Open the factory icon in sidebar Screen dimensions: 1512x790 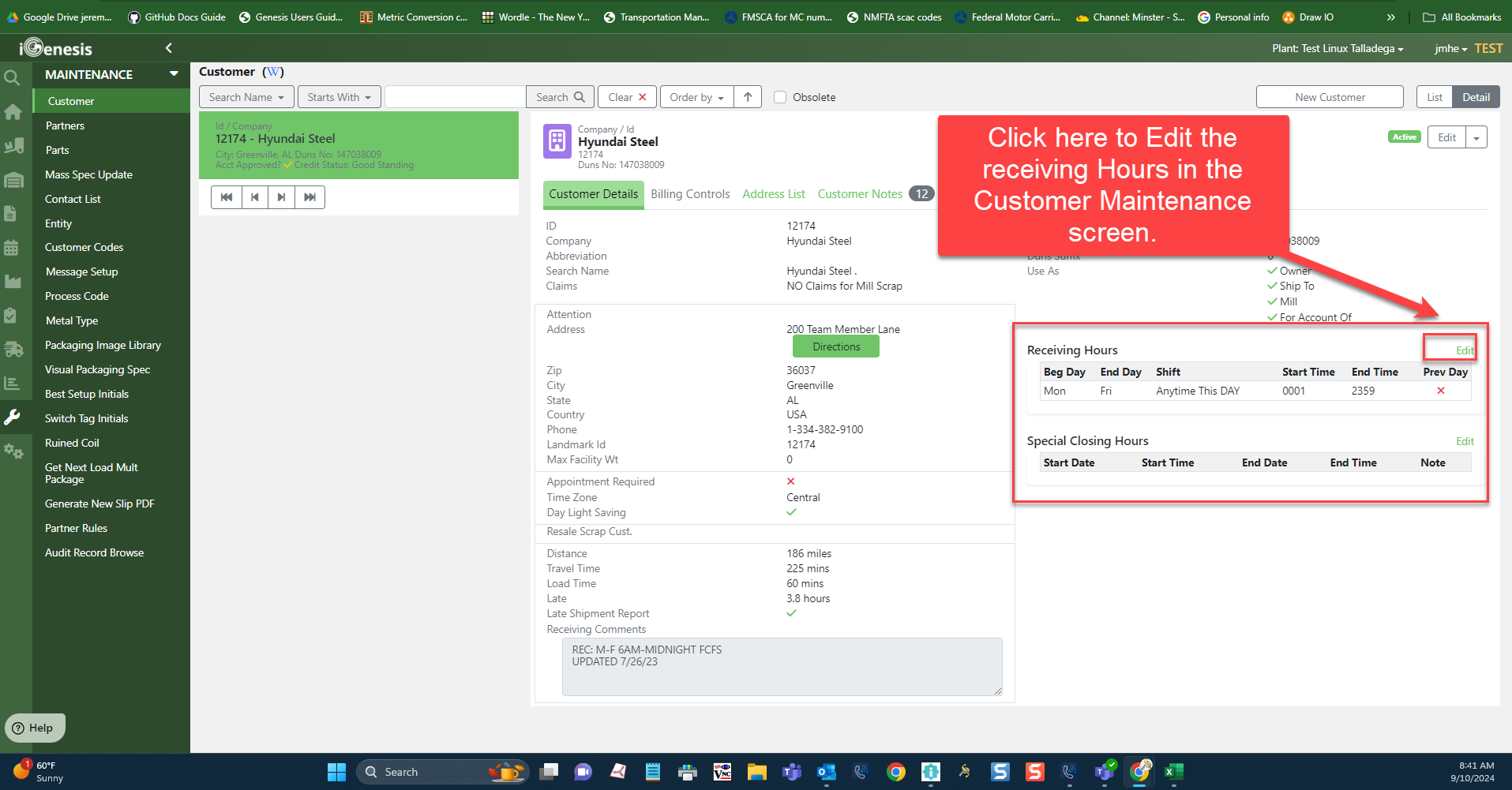tap(13, 281)
